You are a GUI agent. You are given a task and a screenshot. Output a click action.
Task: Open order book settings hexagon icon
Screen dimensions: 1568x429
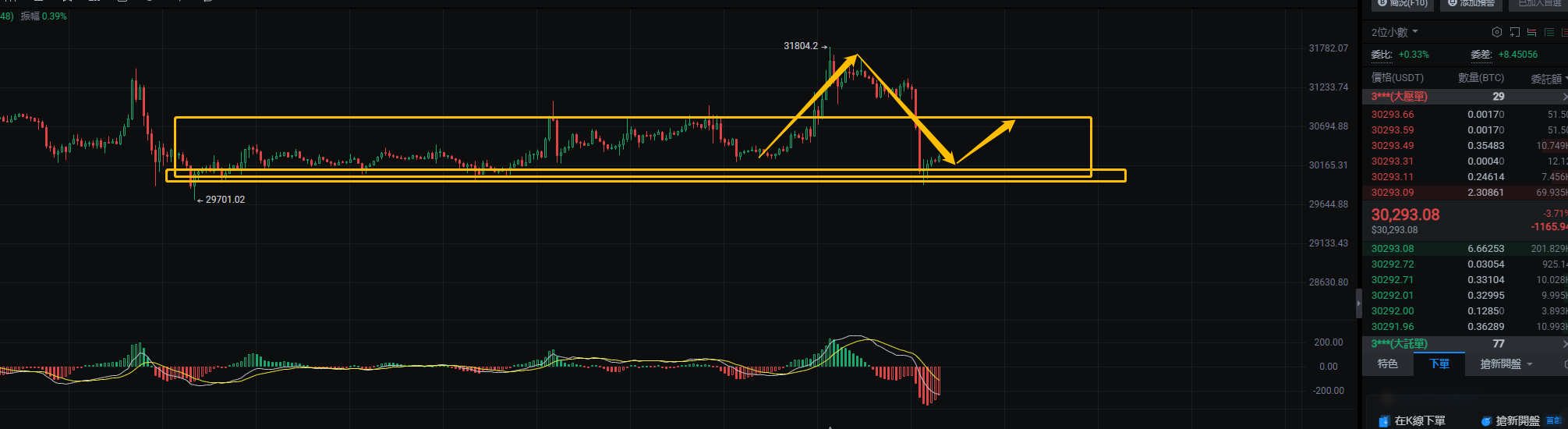tap(1496, 32)
